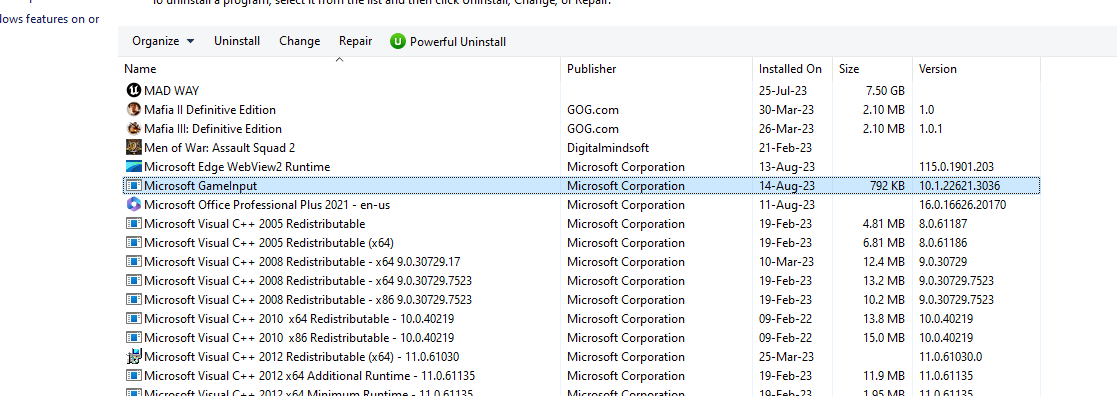Click the 792 KB size value
This screenshot has height=396, width=1117.
point(887,186)
